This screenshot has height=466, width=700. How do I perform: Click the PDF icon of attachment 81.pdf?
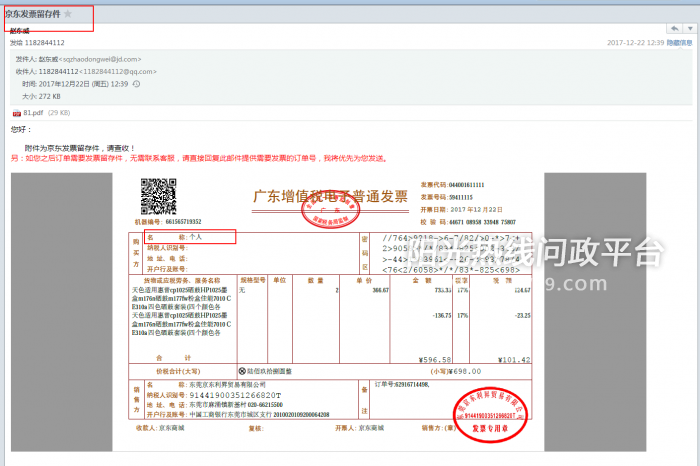(17, 113)
